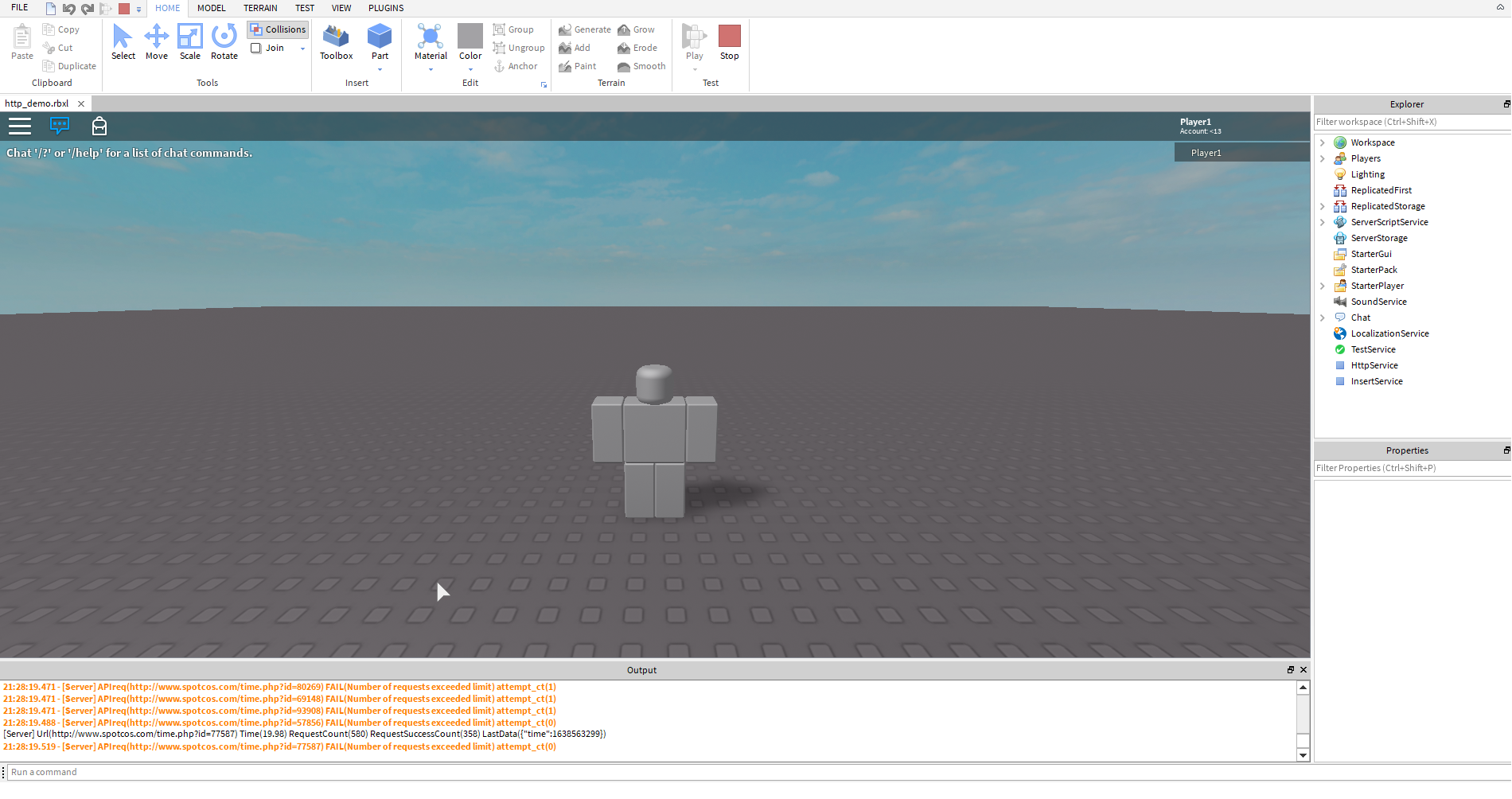Expand the Workspace tree node
The height and width of the screenshot is (799, 1512).
(x=1323, y=142)
